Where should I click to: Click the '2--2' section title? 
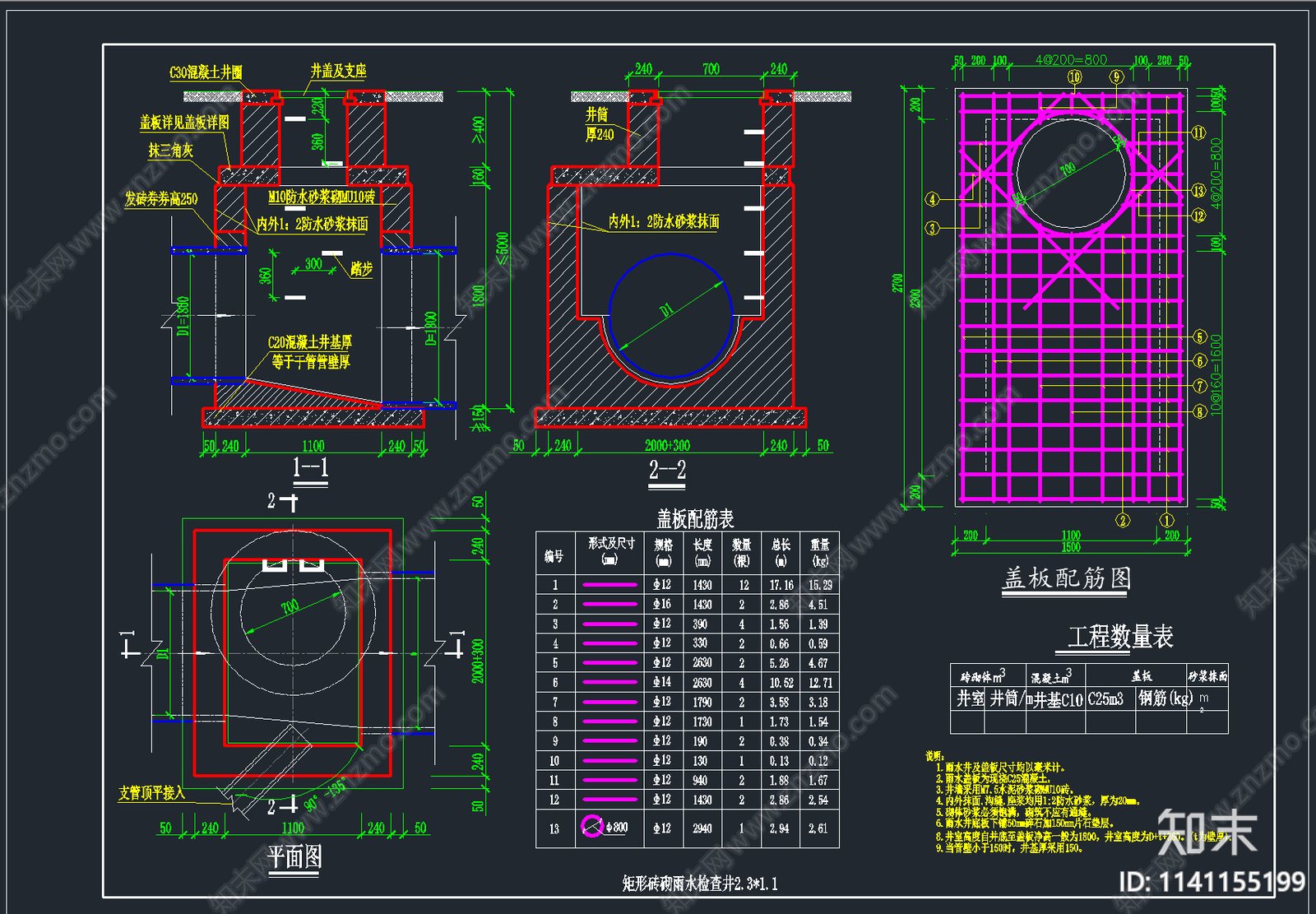pyautogui.click(x=667, y=470)
